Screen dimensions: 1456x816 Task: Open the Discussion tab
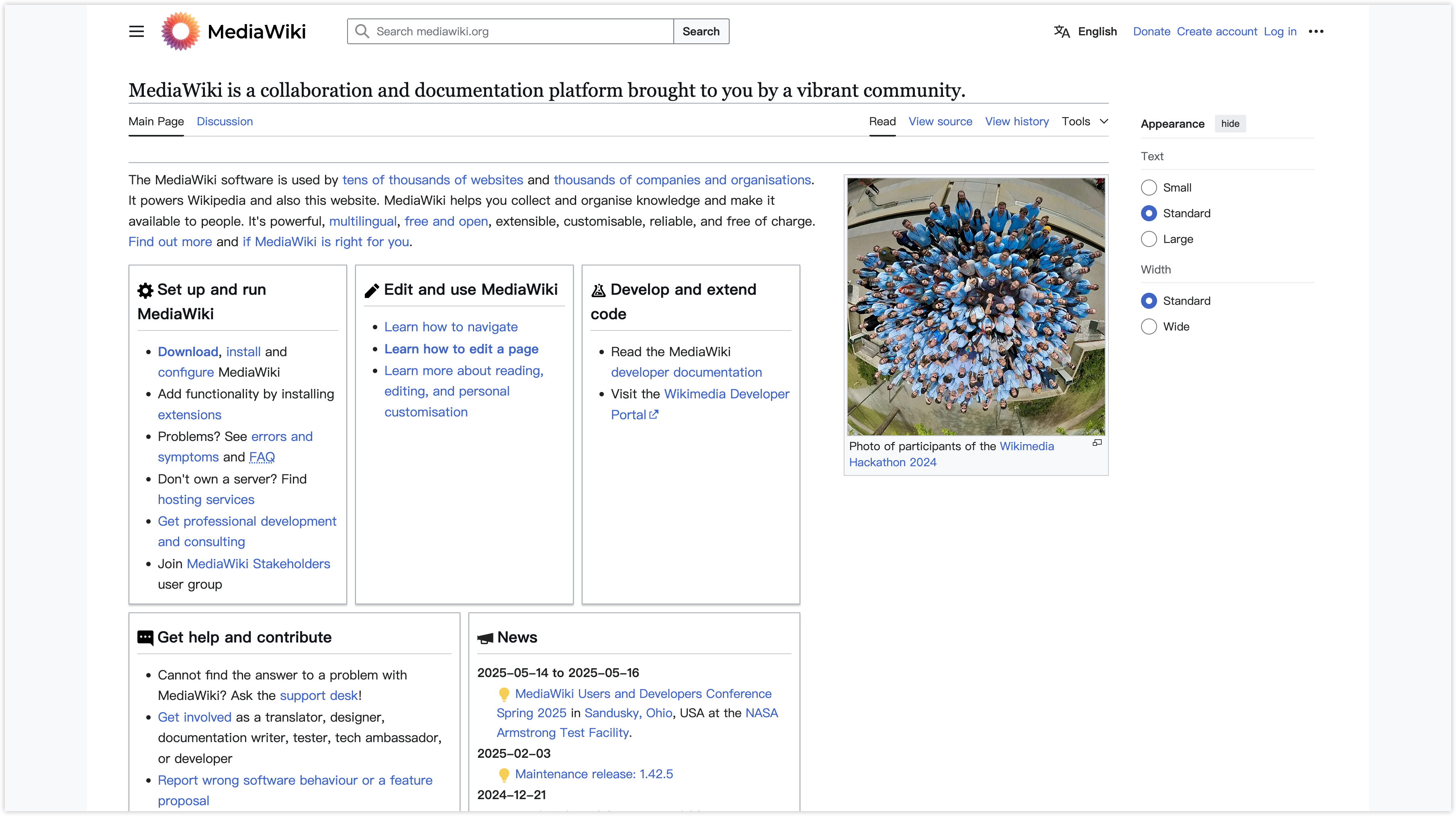225,122
